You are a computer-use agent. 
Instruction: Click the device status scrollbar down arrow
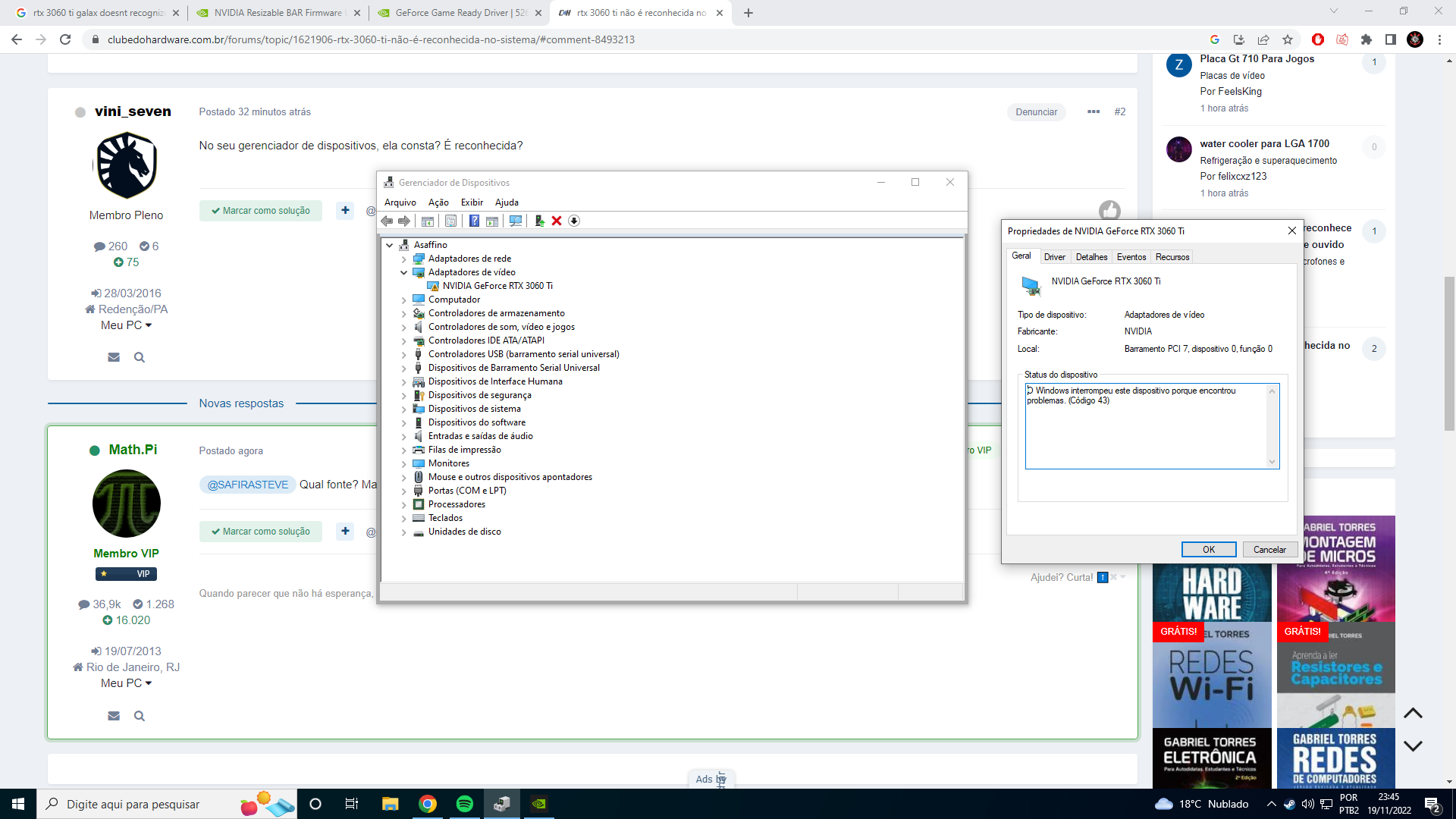pyautogui.click(x=1272, y=462)
